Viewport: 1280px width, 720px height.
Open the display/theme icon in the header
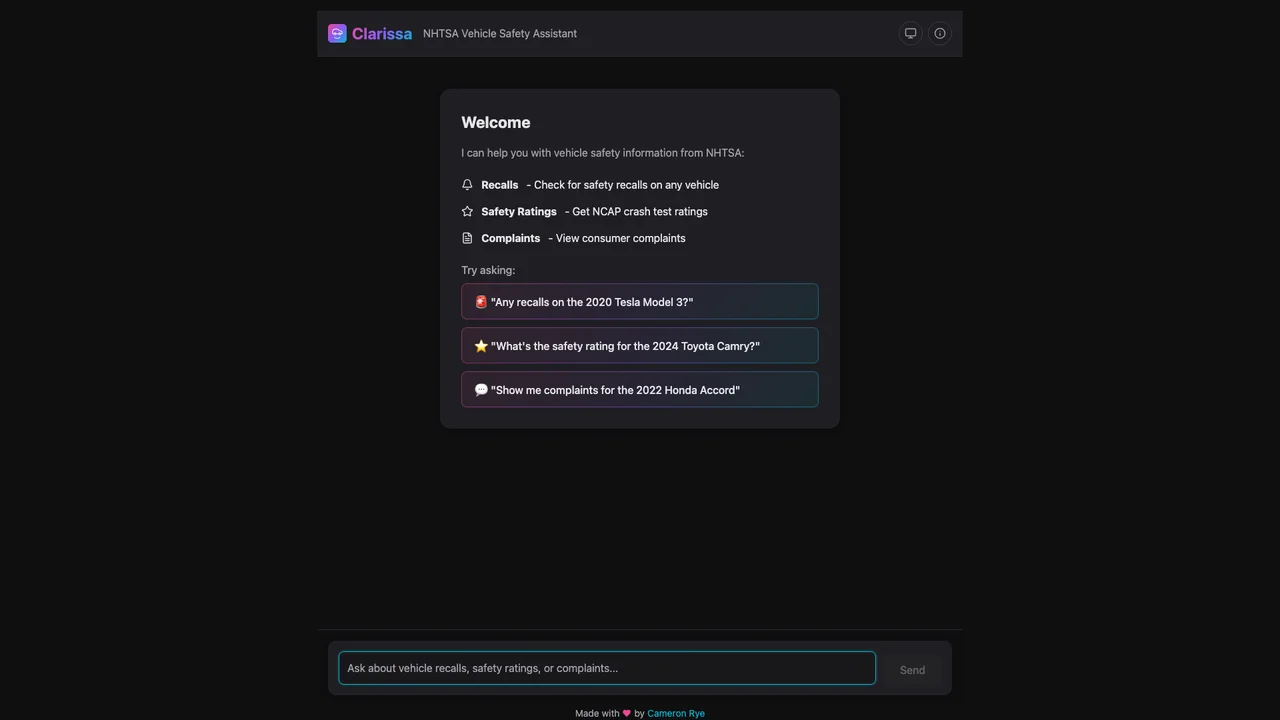[x=910, y=33]
